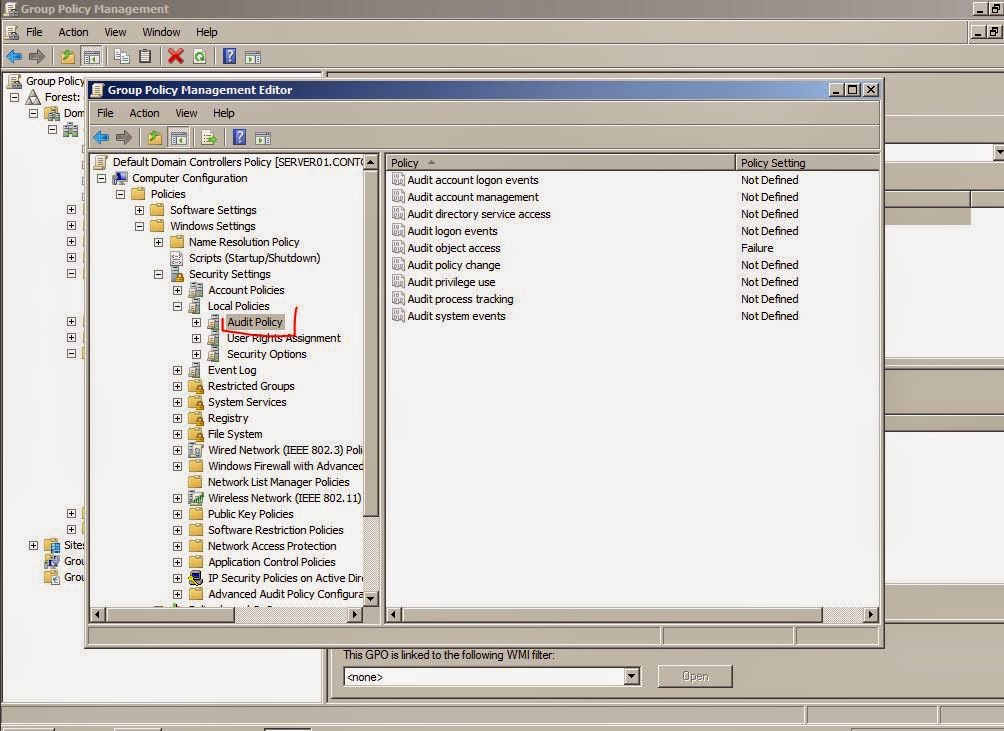Click Wired Network policies node icon

pos(196,450)
